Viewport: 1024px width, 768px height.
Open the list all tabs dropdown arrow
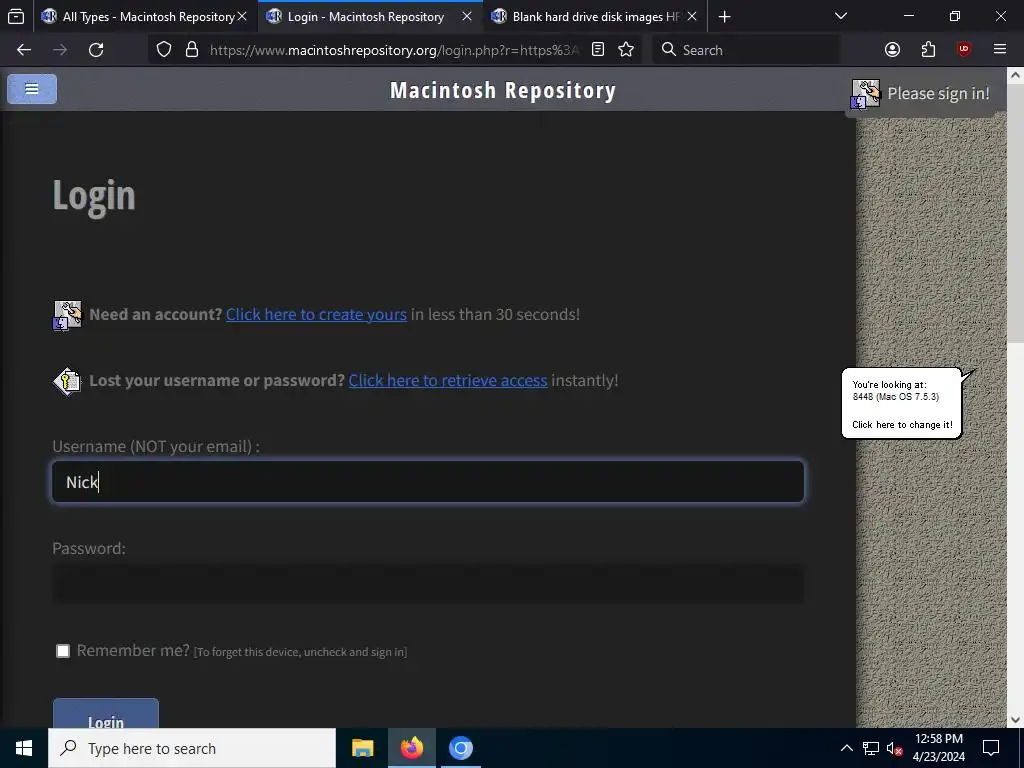click(841, 16)
